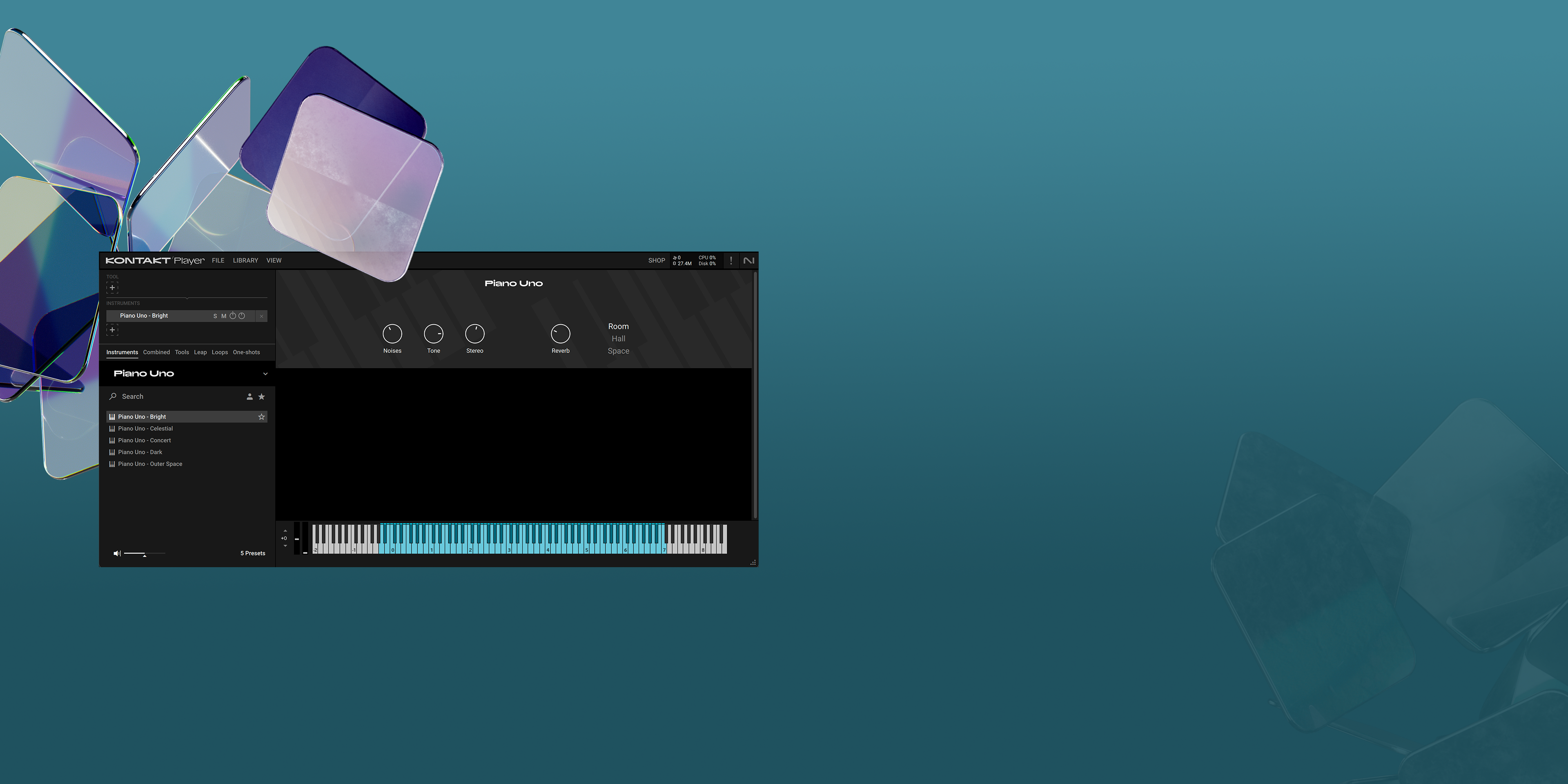Click the Native Instruments logo icon
This screenshot has width=1568, height=784.
click(x=749, y=261)
